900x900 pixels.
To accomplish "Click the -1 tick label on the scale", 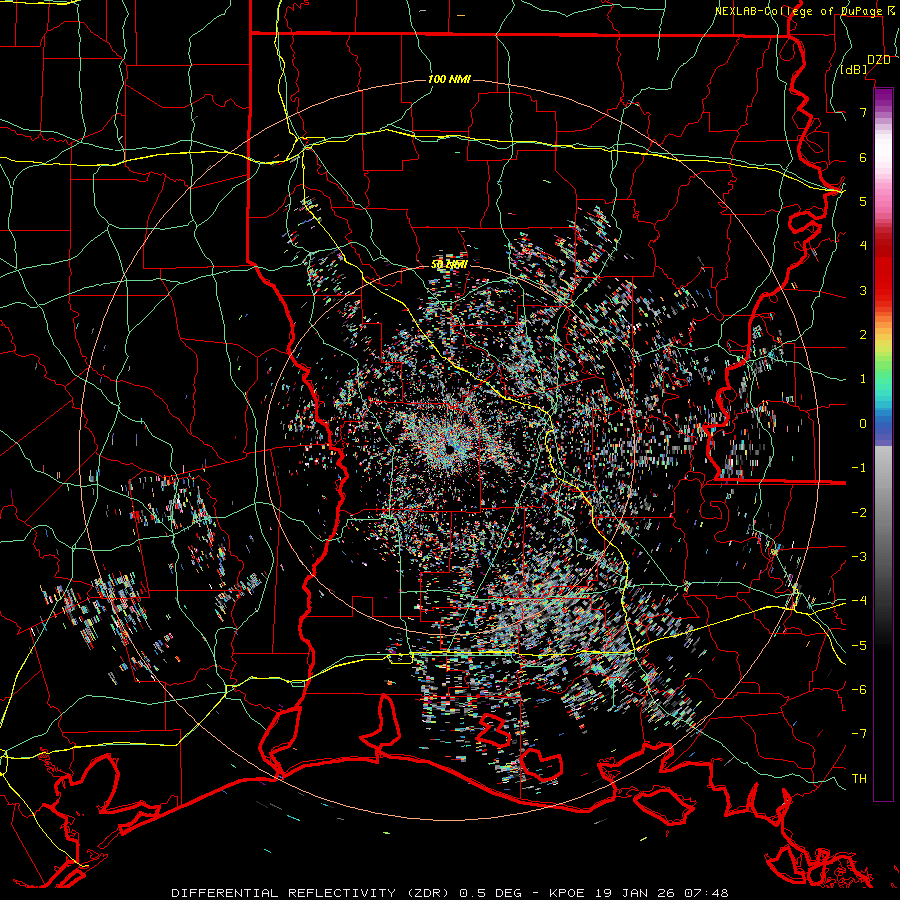I will (x=859, y=468).
